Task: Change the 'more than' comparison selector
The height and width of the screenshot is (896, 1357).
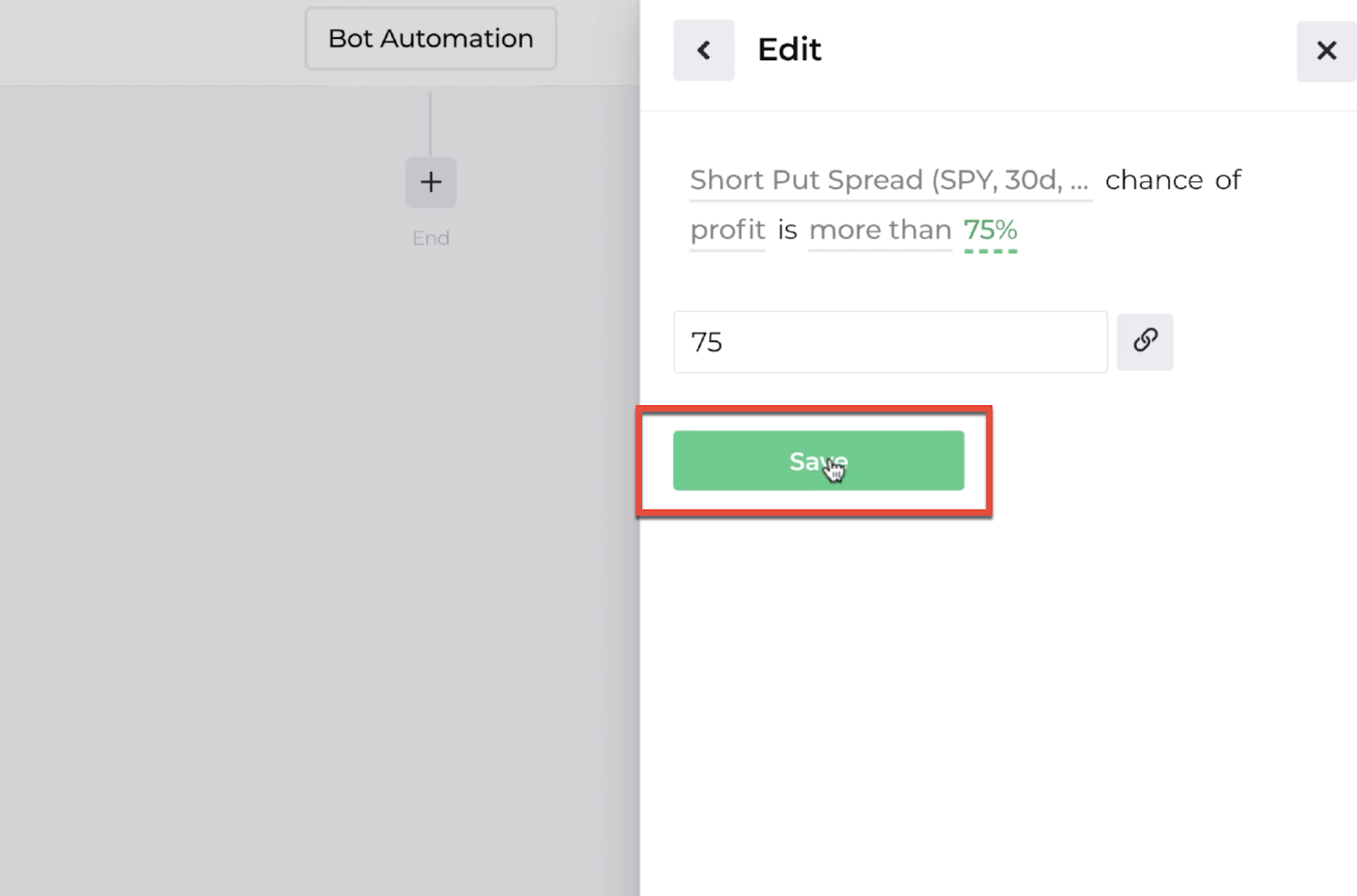Action: pyautogui.click(x=880, y=231)
